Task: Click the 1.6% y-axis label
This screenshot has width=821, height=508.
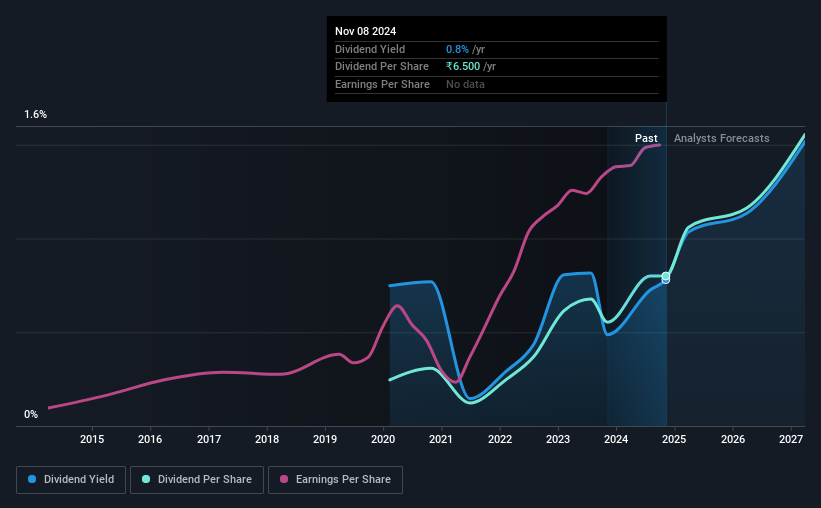Action: pos(36,115)
